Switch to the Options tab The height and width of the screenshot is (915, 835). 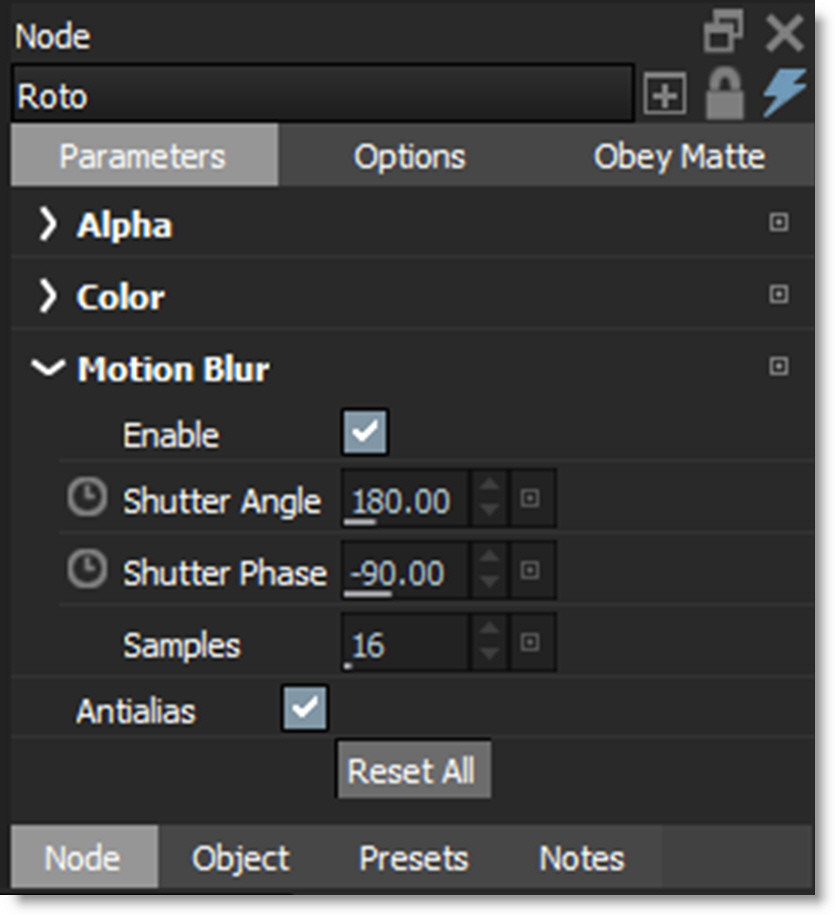coord(409,157)
